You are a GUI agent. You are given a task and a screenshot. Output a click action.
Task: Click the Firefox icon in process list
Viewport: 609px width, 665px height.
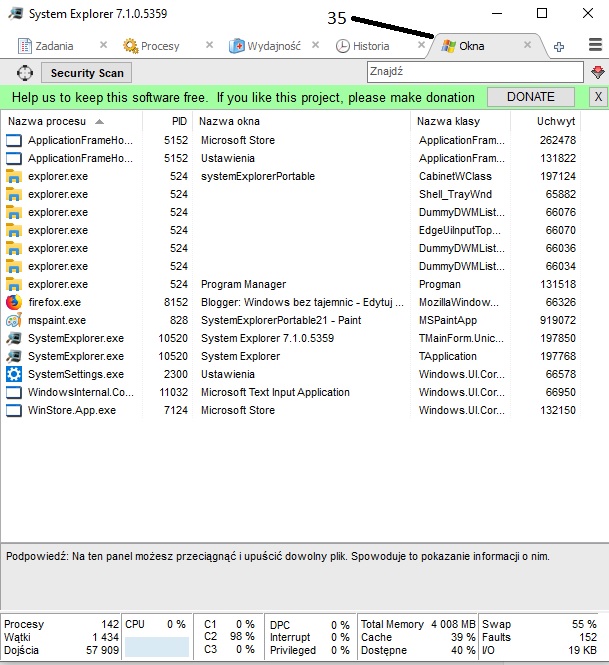(x=14, y=302)
